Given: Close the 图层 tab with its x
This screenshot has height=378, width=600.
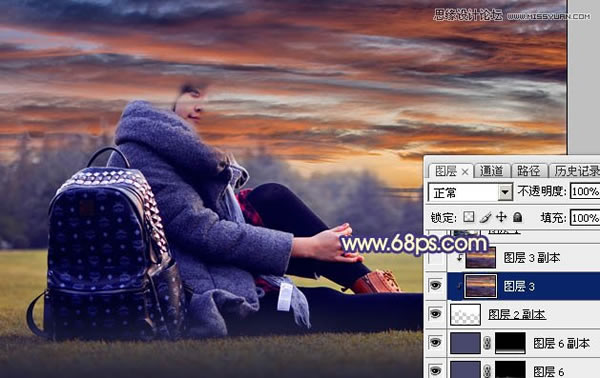Looking at the screenshot, I should 465,172.
